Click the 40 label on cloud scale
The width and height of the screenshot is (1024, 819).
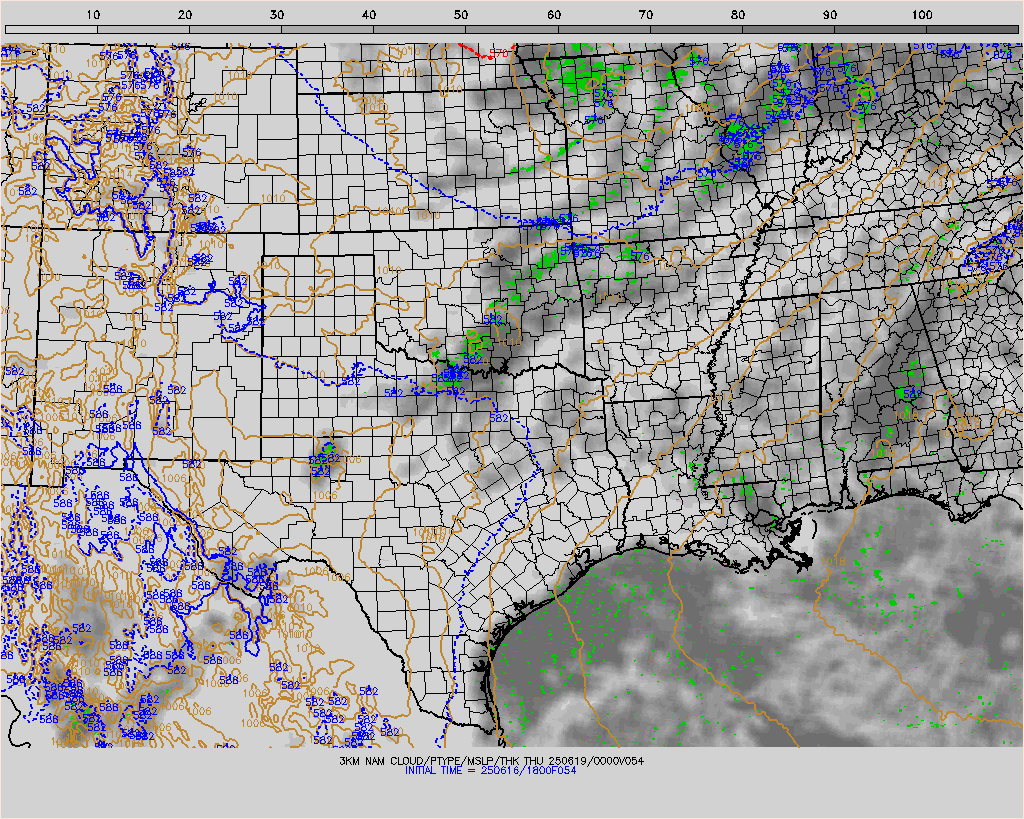pos(370,14)
